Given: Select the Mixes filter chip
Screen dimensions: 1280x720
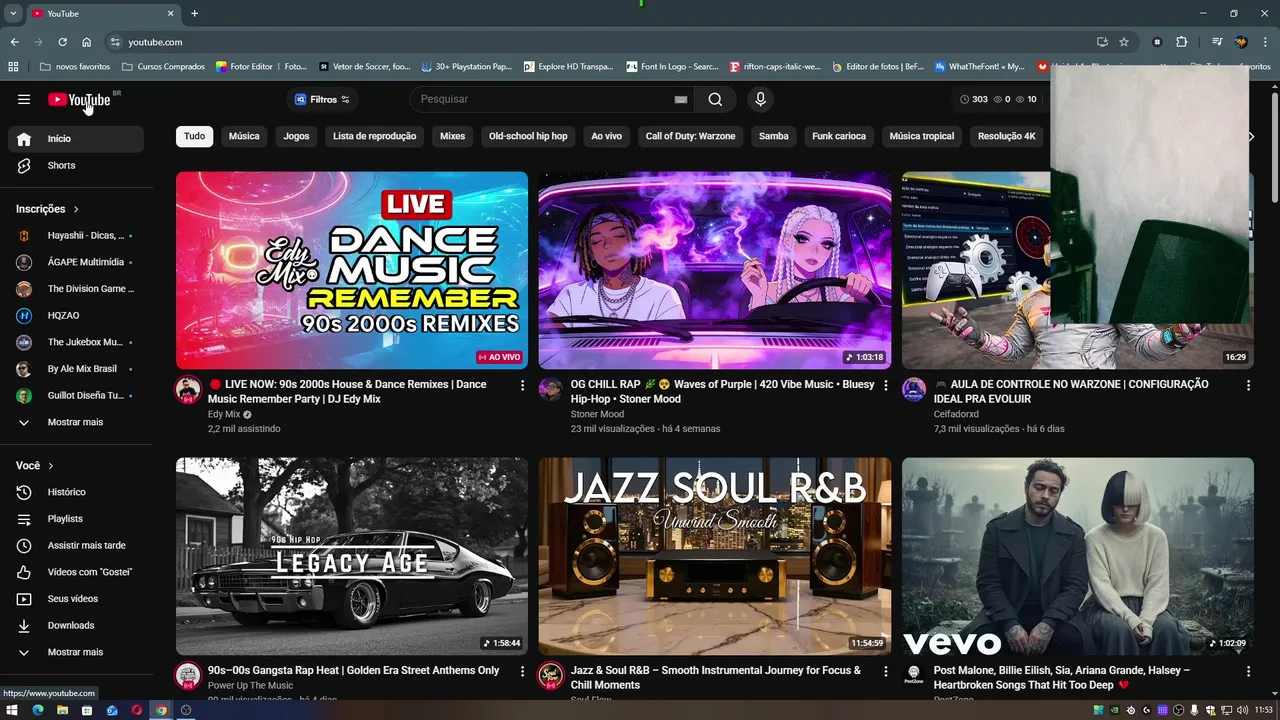Looking at the screenshot, I should point(453,136).
